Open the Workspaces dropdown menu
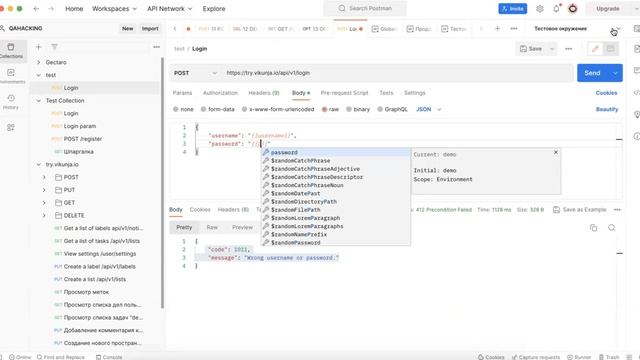The width and height of the screenshot is (640, 360). coord(114,9)
